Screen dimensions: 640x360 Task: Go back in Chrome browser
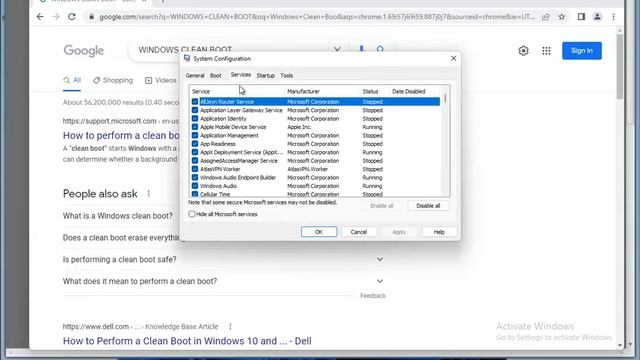click(x=40, y=17)
